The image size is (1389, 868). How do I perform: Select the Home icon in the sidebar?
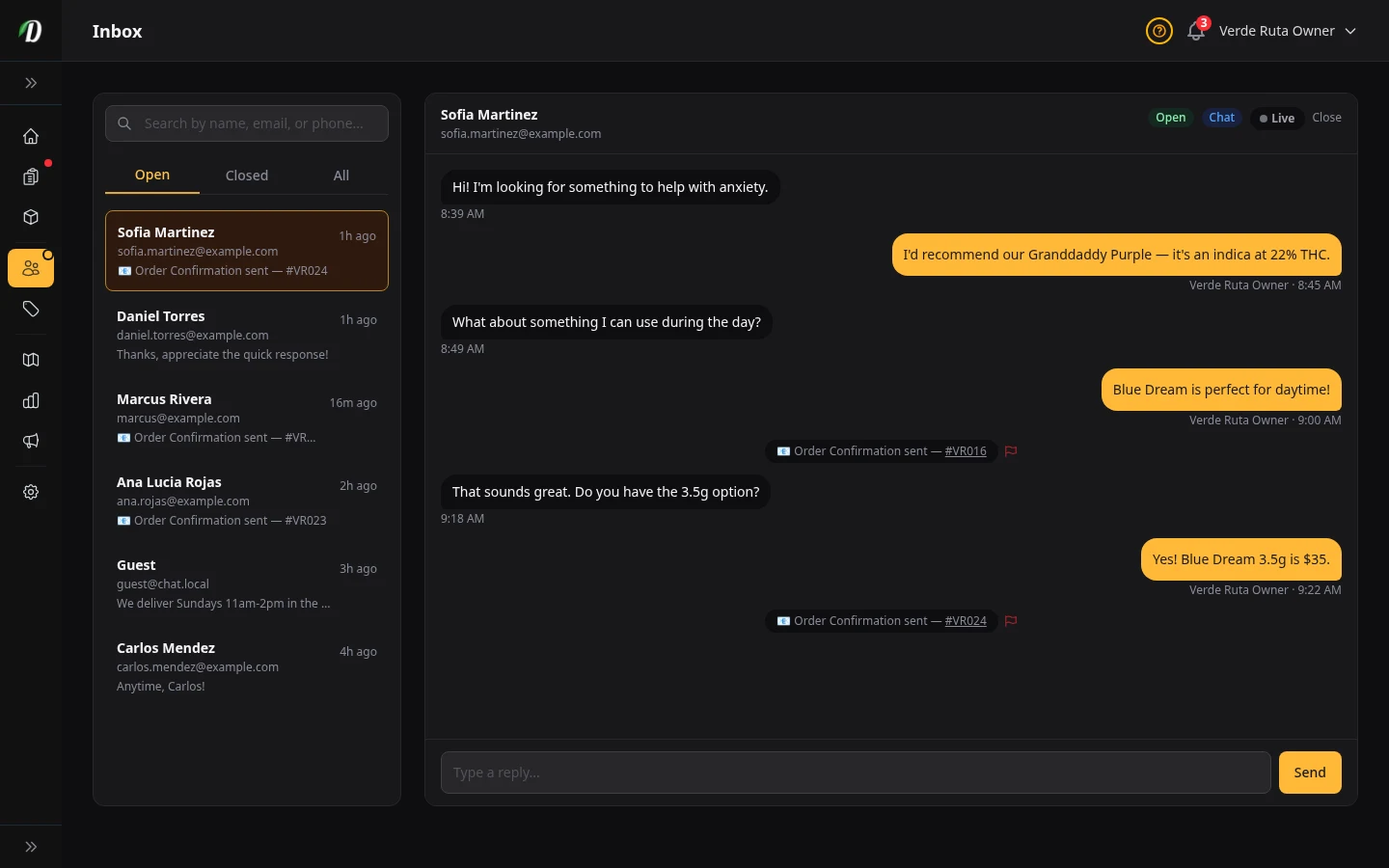[31, 136]
